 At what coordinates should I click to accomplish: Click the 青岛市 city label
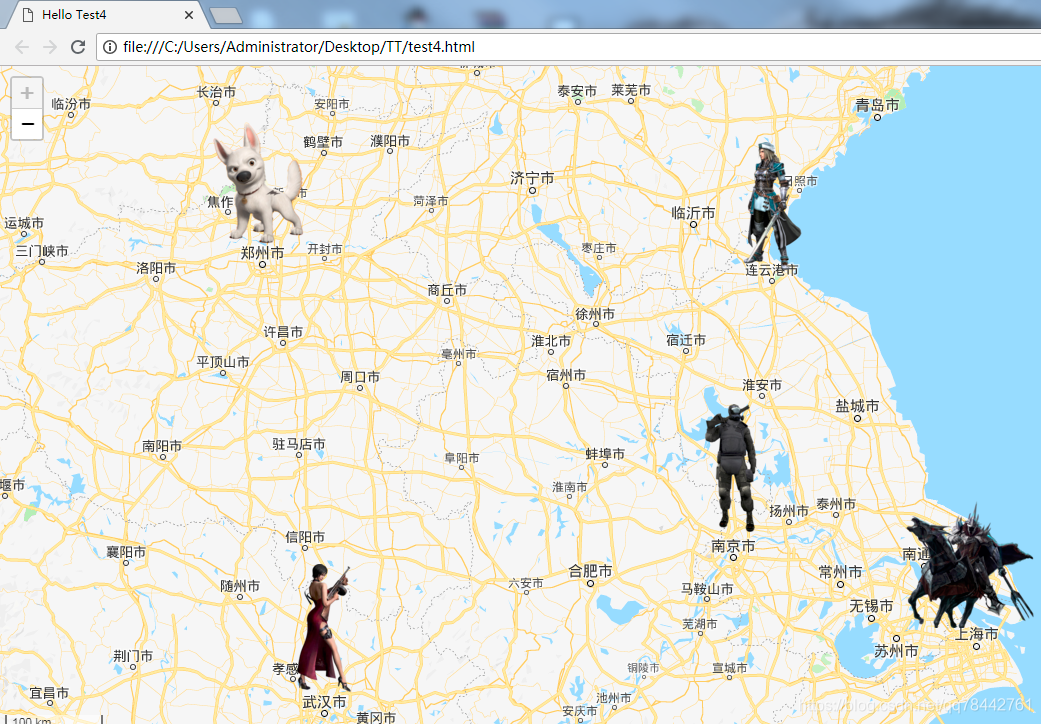[877, 105]
